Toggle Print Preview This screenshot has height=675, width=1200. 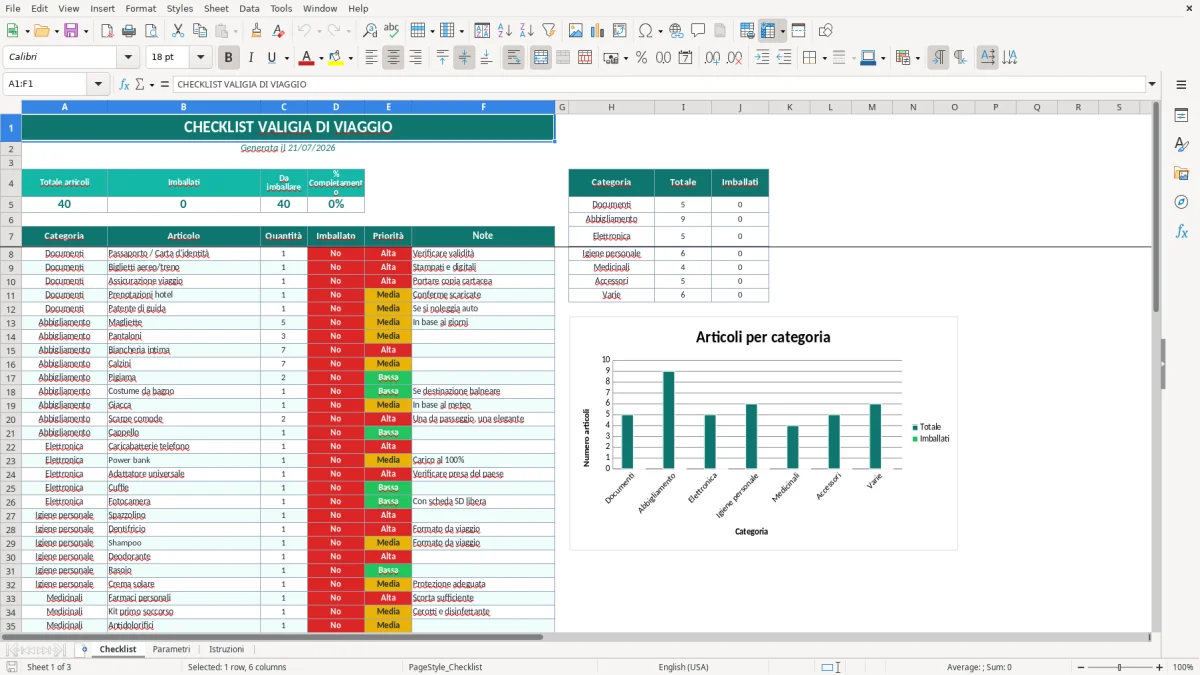pyautogui.click(x=151, y=31)
